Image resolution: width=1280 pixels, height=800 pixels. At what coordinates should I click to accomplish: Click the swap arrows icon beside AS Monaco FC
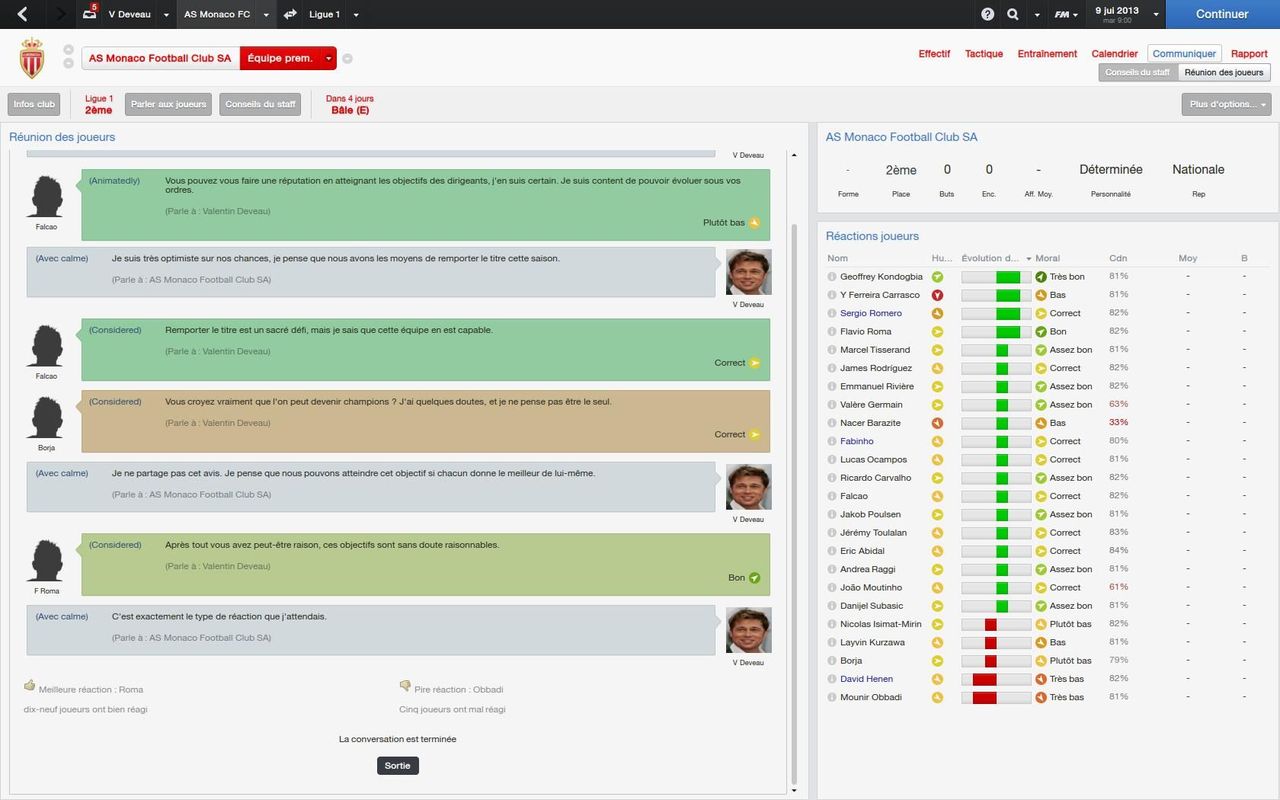point(290,14)
